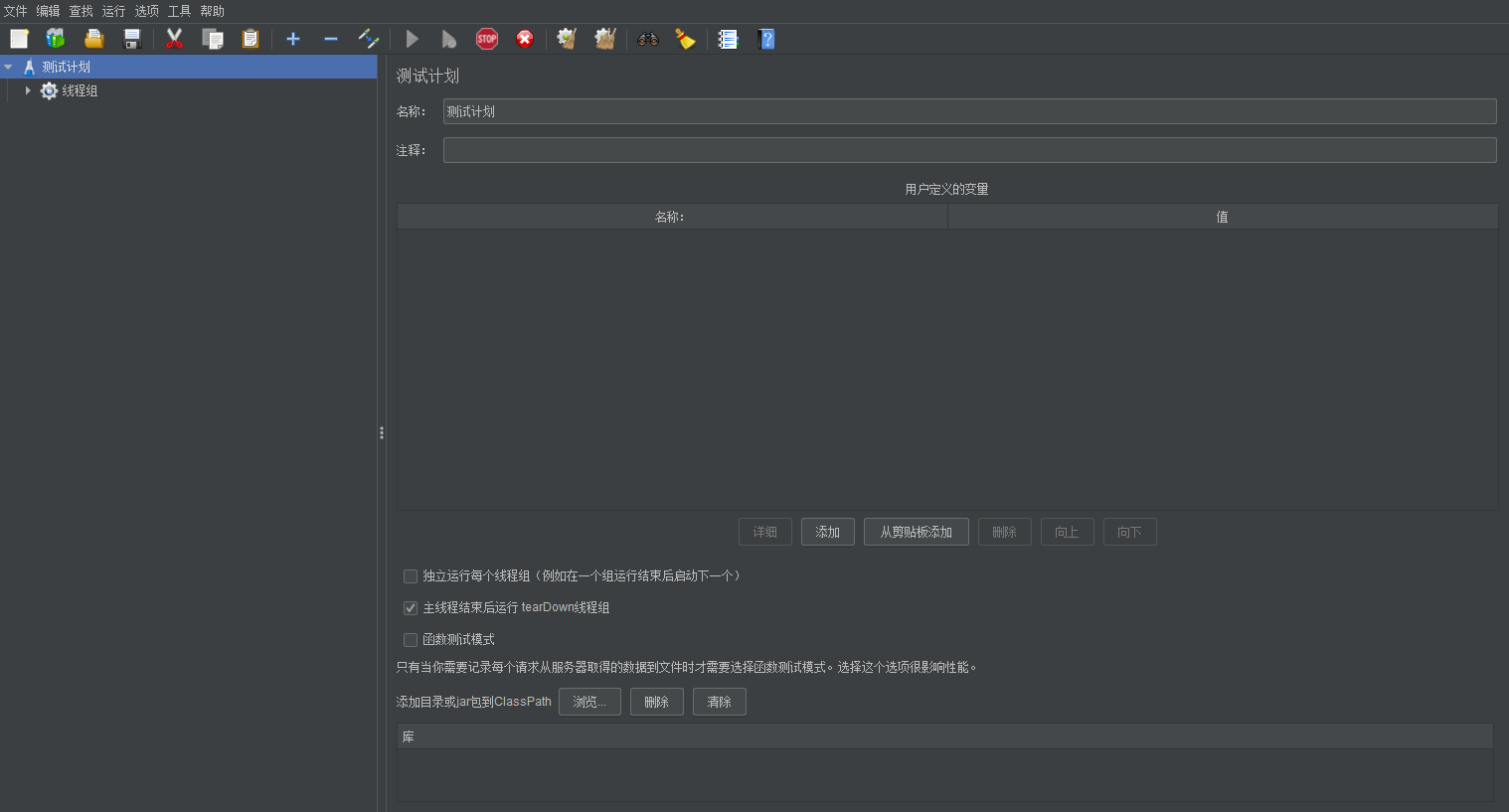Image resolution: width=1509 pixels, height=812 pixels.
Task: Stop the test with the STOP icon
Action: (487, 39)
